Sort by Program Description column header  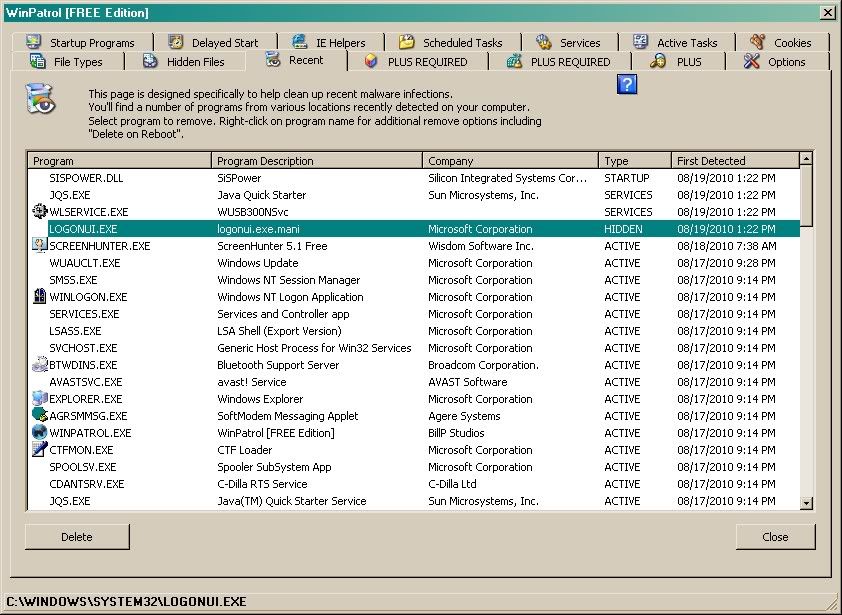(x=317, y=161)
